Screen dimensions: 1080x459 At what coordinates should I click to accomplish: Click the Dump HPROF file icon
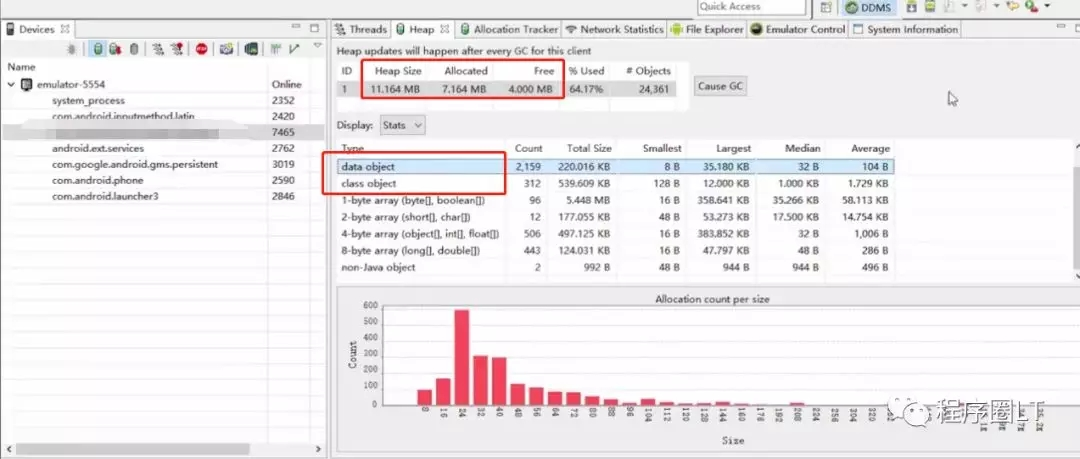point(116,49)
